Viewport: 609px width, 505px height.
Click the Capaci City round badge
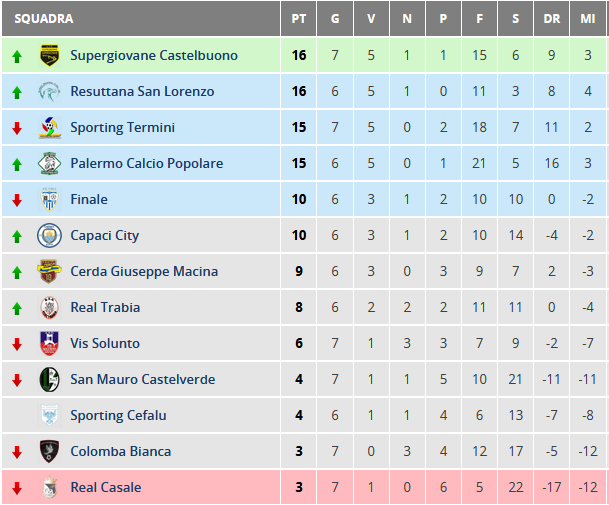(x=49, y=235)
